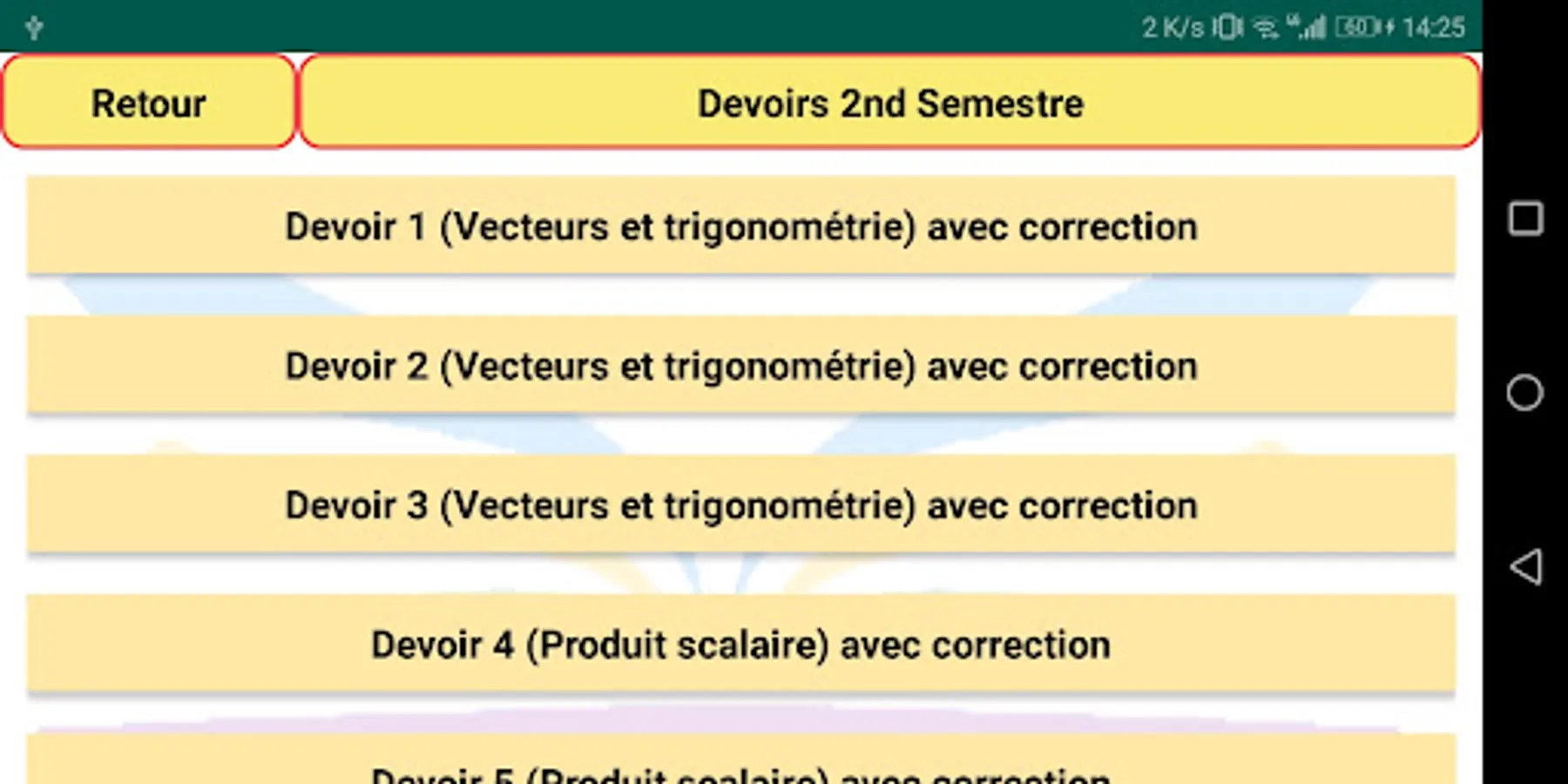Tap the Devoirs 2nd Semestre title bar
1568x784 pixels.
point(889,103)
